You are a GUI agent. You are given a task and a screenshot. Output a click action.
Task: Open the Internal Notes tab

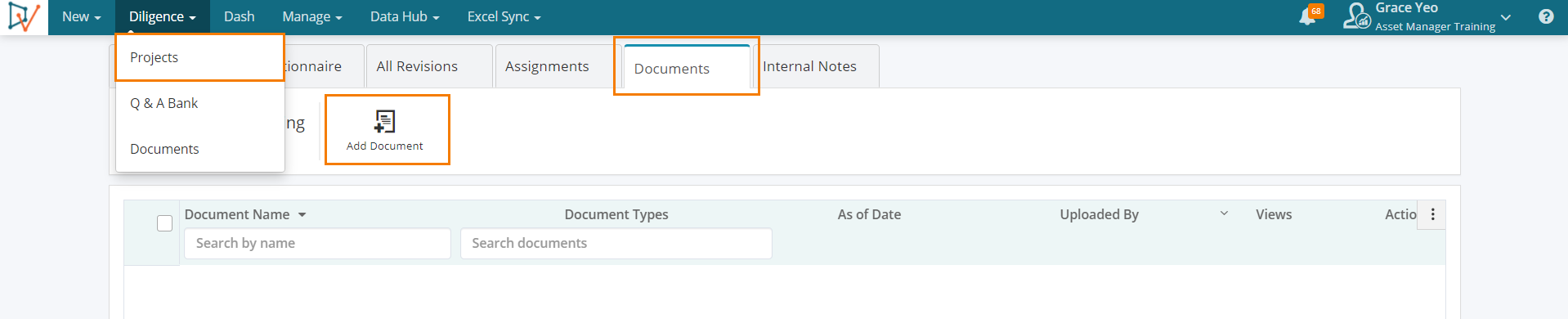[x=815, y=66]
